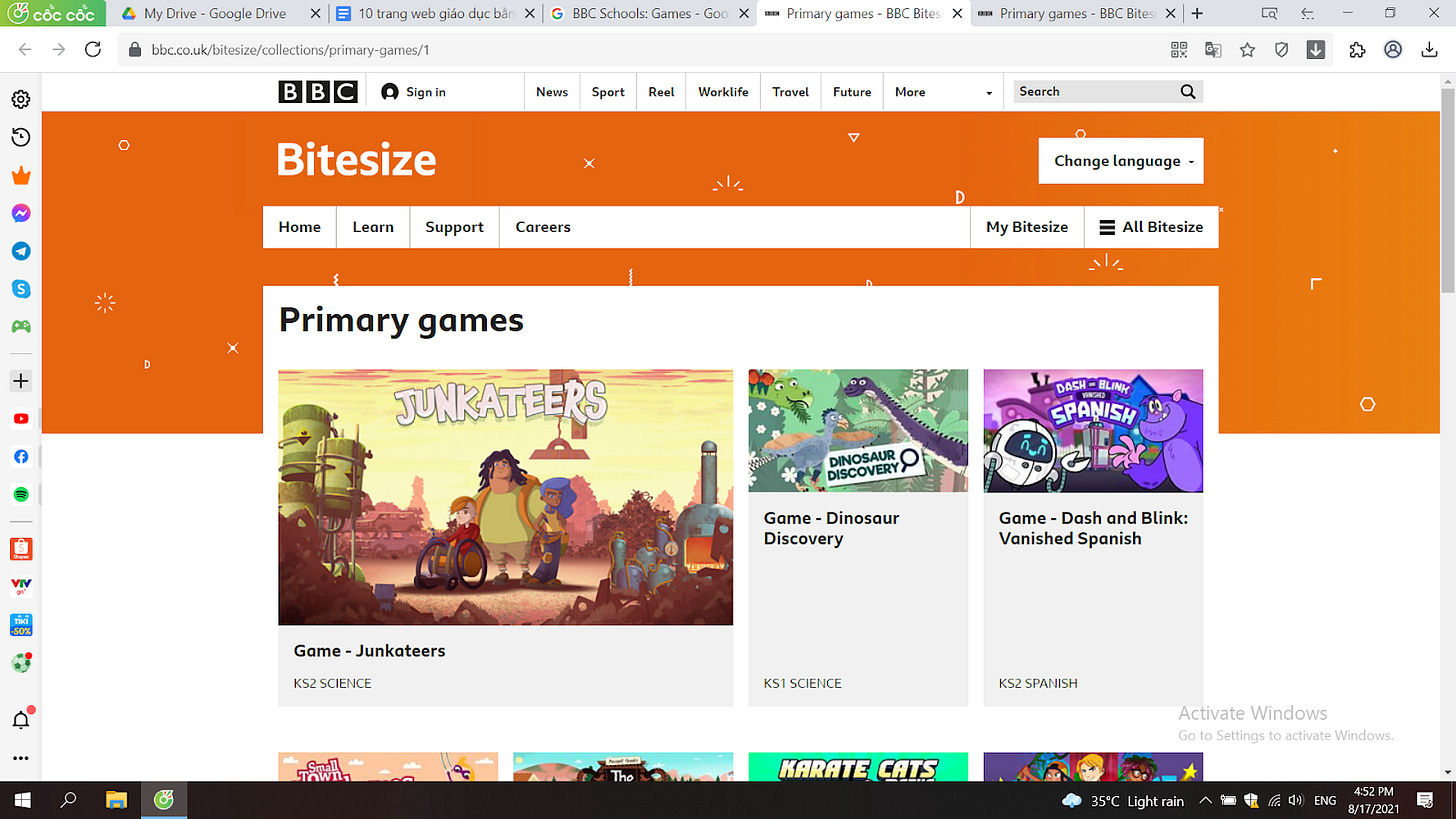
Task: Open Bitesize Home menu item
Action: 300,227
